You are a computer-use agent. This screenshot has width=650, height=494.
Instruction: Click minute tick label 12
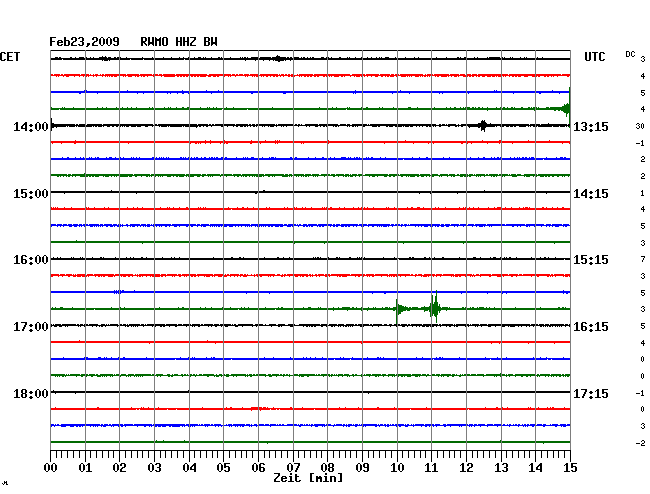(x=466, y=468)
